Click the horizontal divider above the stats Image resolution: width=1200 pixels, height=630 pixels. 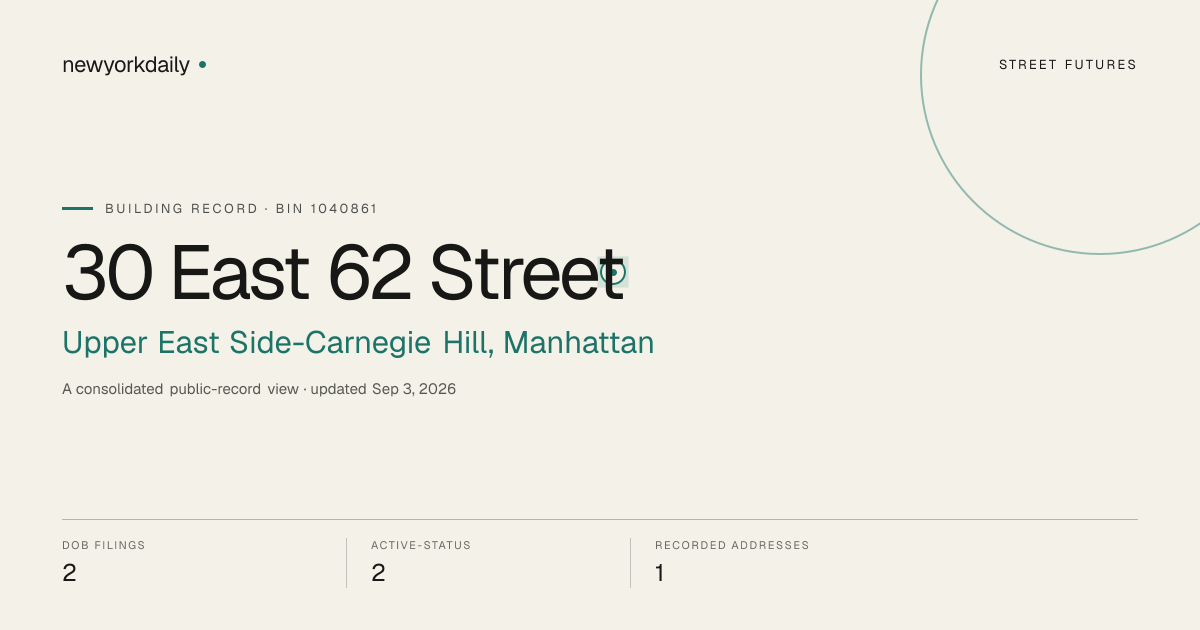pyautogui.click(x=600, y=519)
